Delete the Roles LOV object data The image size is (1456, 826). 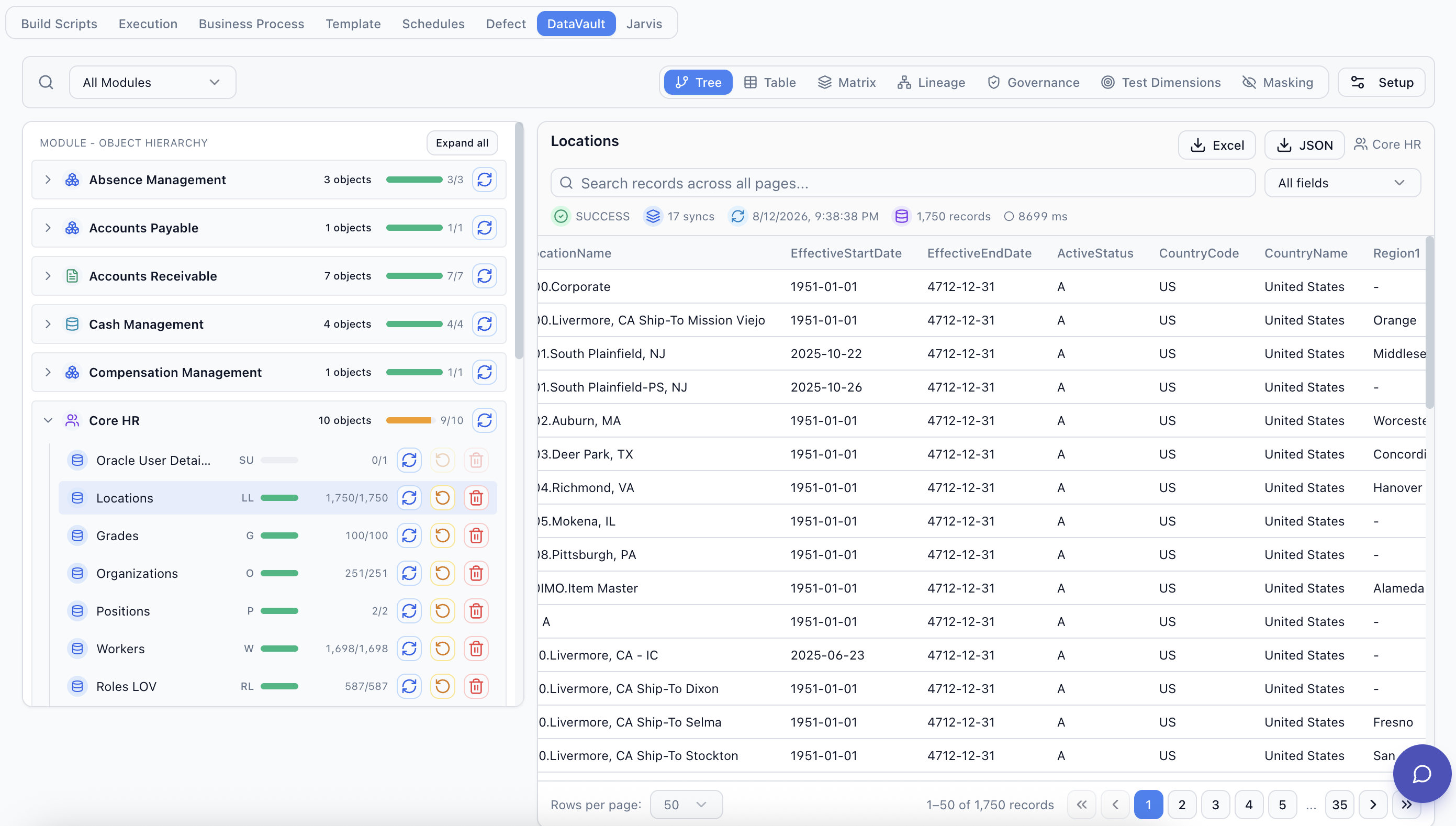point(476,686)
